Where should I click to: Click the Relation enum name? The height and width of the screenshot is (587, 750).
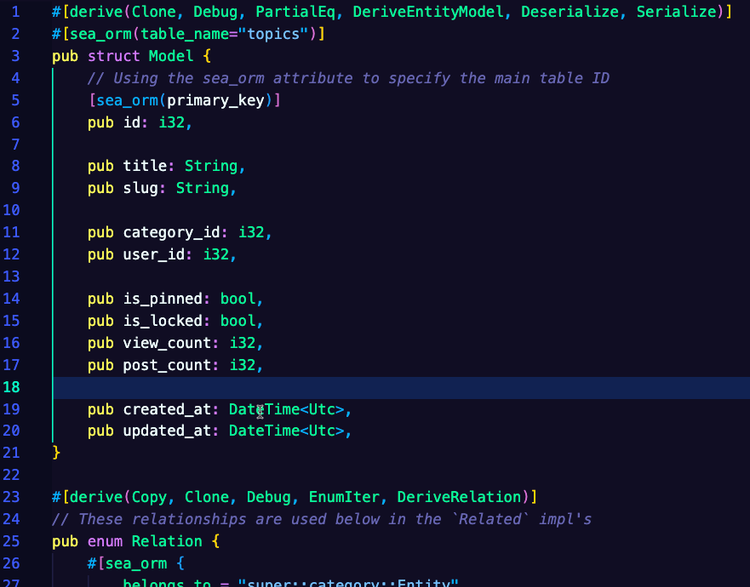pos(167,542)
